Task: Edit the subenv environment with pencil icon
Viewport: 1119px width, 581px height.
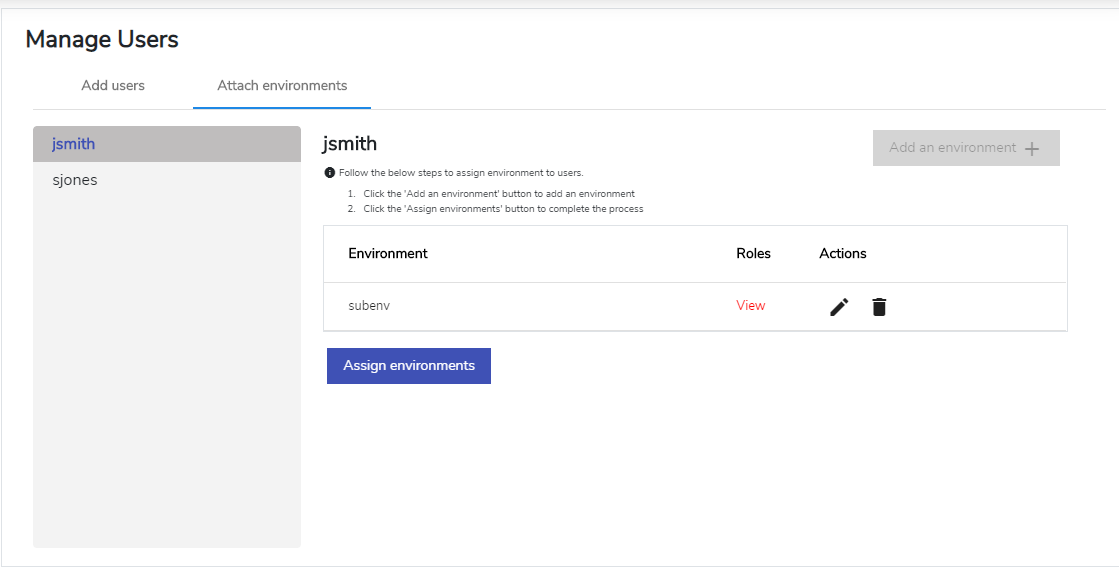Action: click(839, 307)
